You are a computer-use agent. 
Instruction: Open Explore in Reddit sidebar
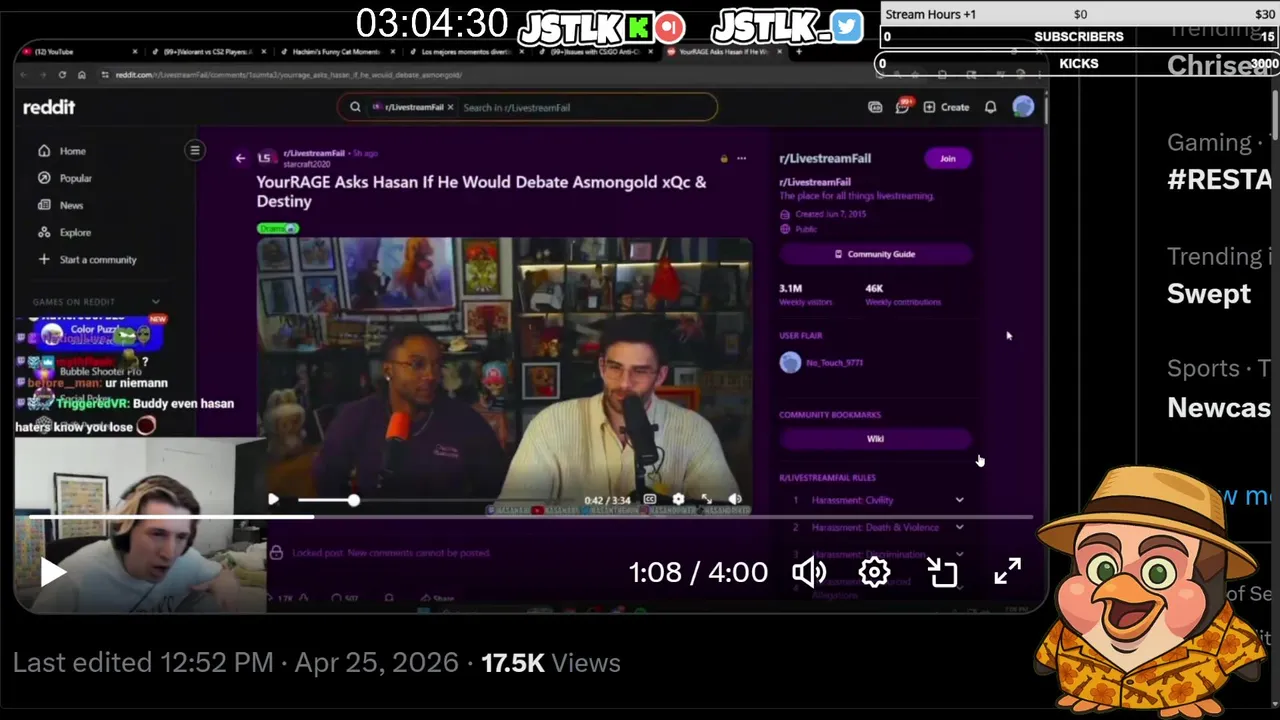tap(65, 232)
